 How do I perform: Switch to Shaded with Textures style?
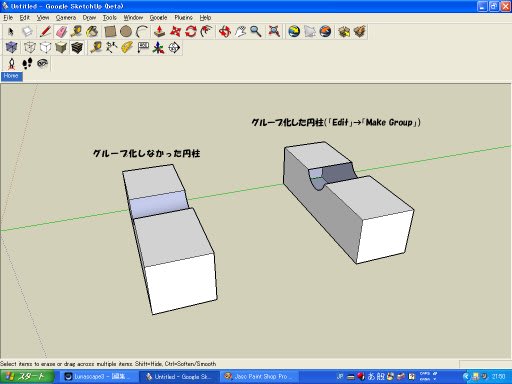pyautogui.click(x=77, y=48)
